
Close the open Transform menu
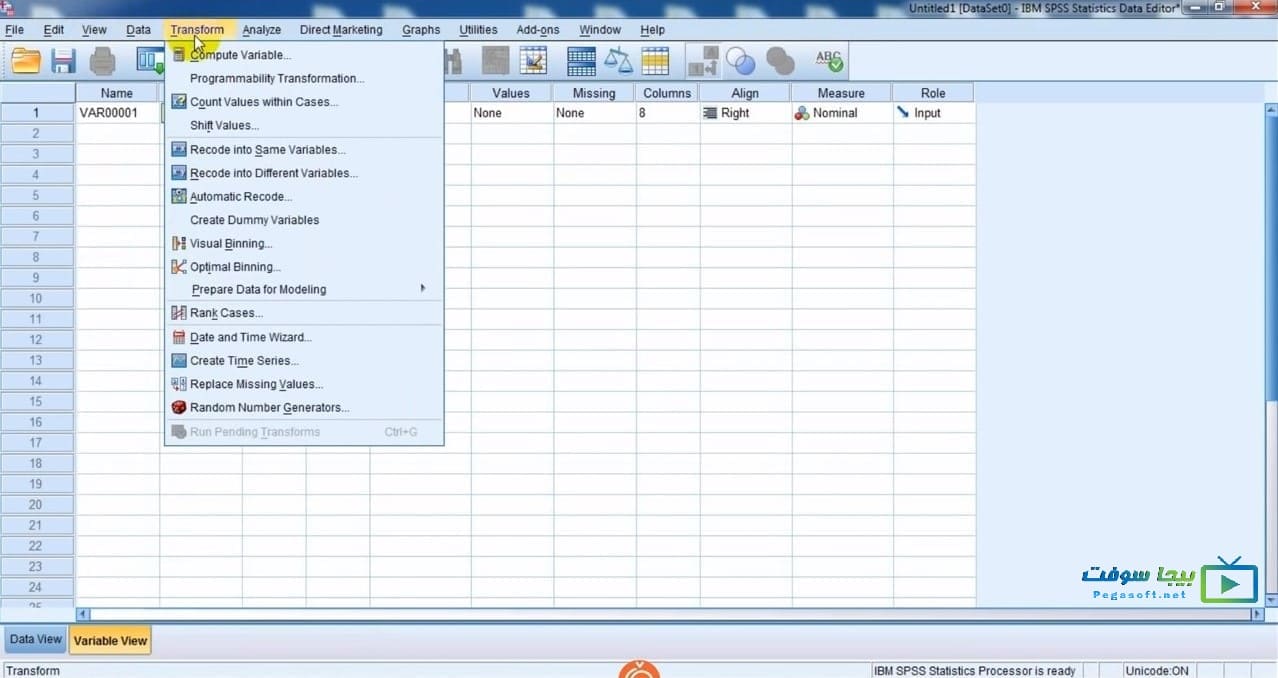click(197, 30)
